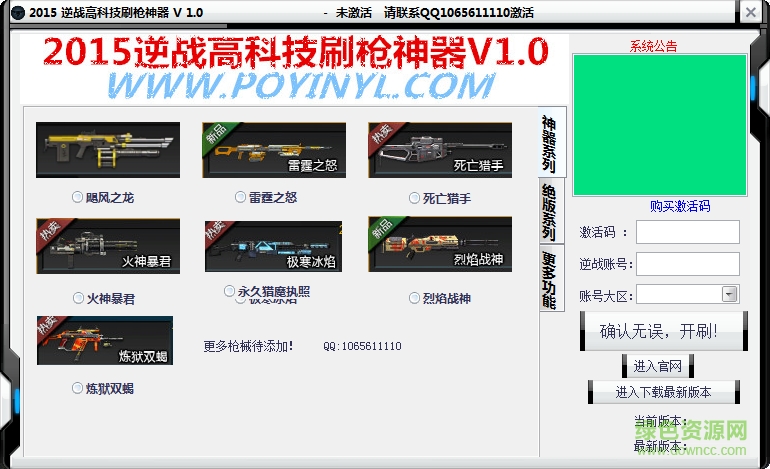Close the window with the X button
Viewport: 770px width, 469px height.
point(750,12)
